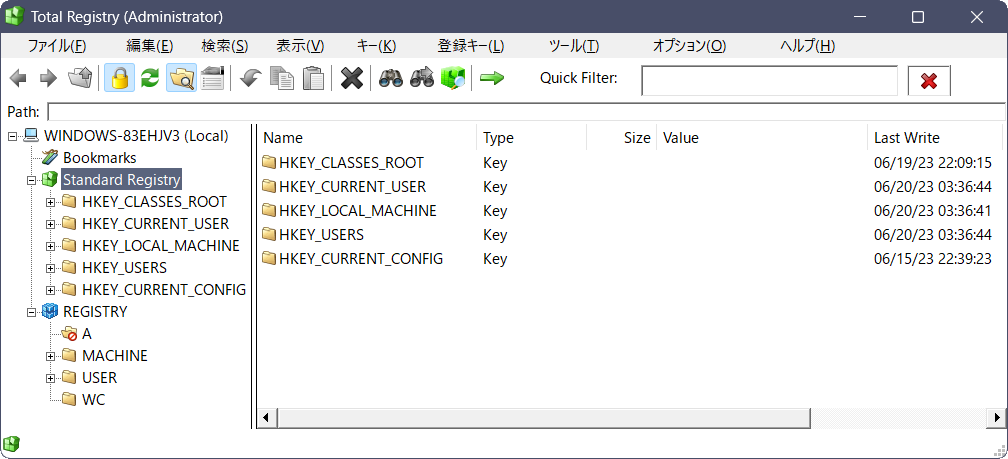Click the curved undo arrow icon
This screenshot has width=1008, height=459.
point(250,78)
